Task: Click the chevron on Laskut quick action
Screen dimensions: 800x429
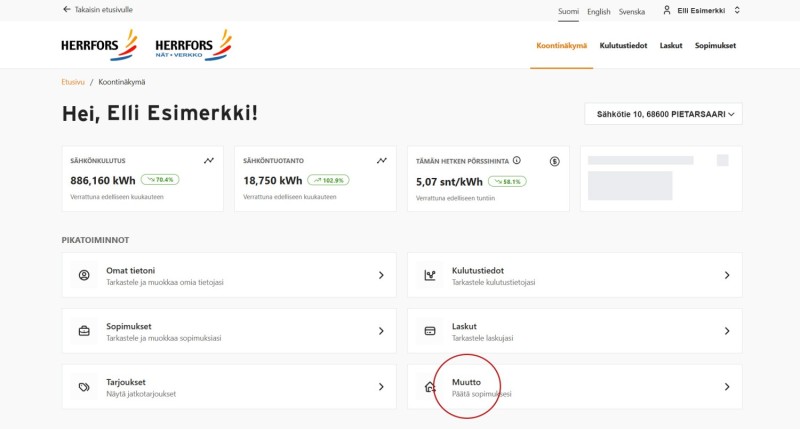Action: click(x=727, y=331)
